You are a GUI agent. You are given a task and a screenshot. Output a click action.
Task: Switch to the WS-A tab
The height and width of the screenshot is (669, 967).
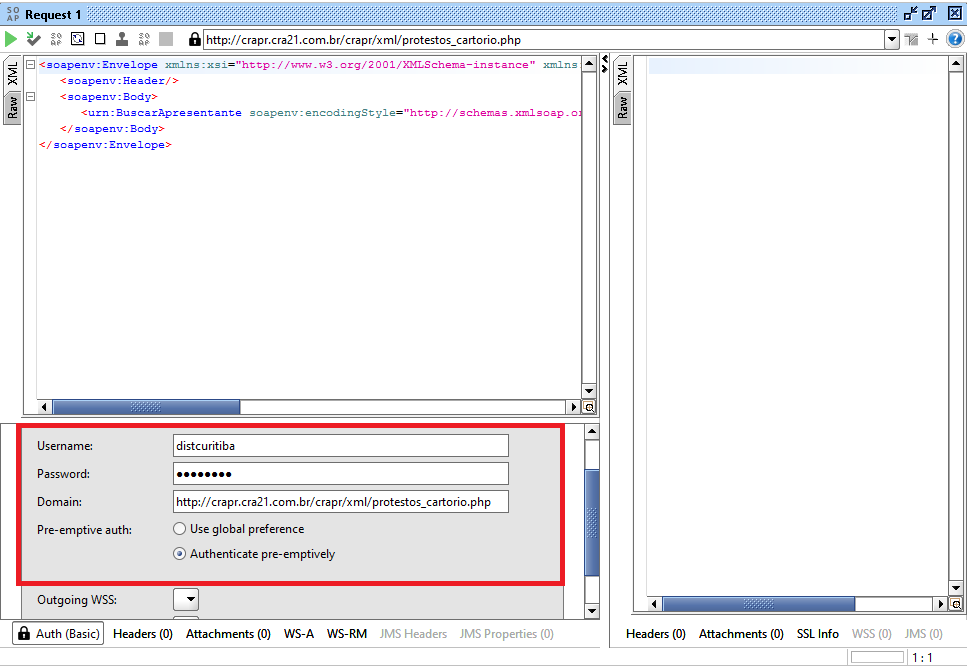298,634
